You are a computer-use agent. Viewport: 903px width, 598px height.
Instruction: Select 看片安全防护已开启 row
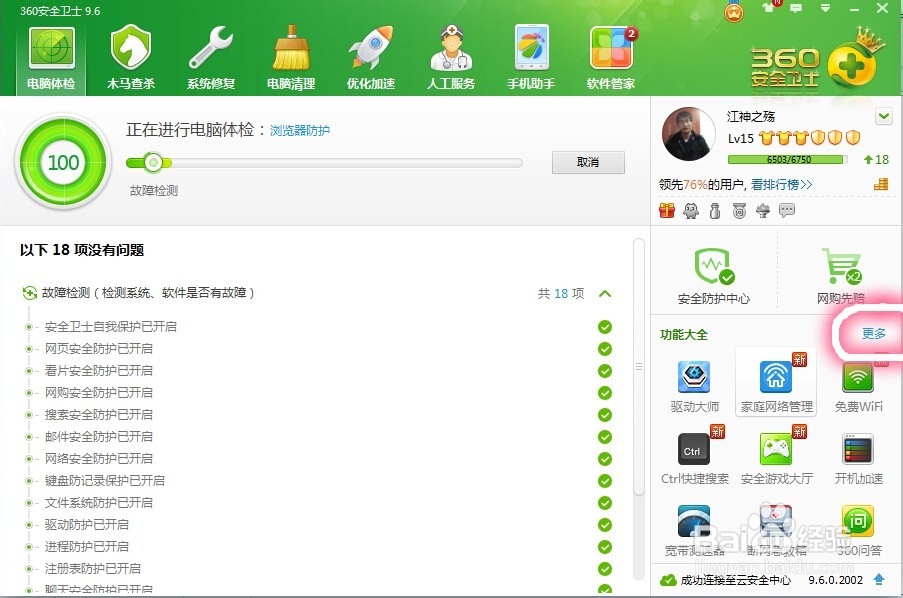click(x=320, y=370)
